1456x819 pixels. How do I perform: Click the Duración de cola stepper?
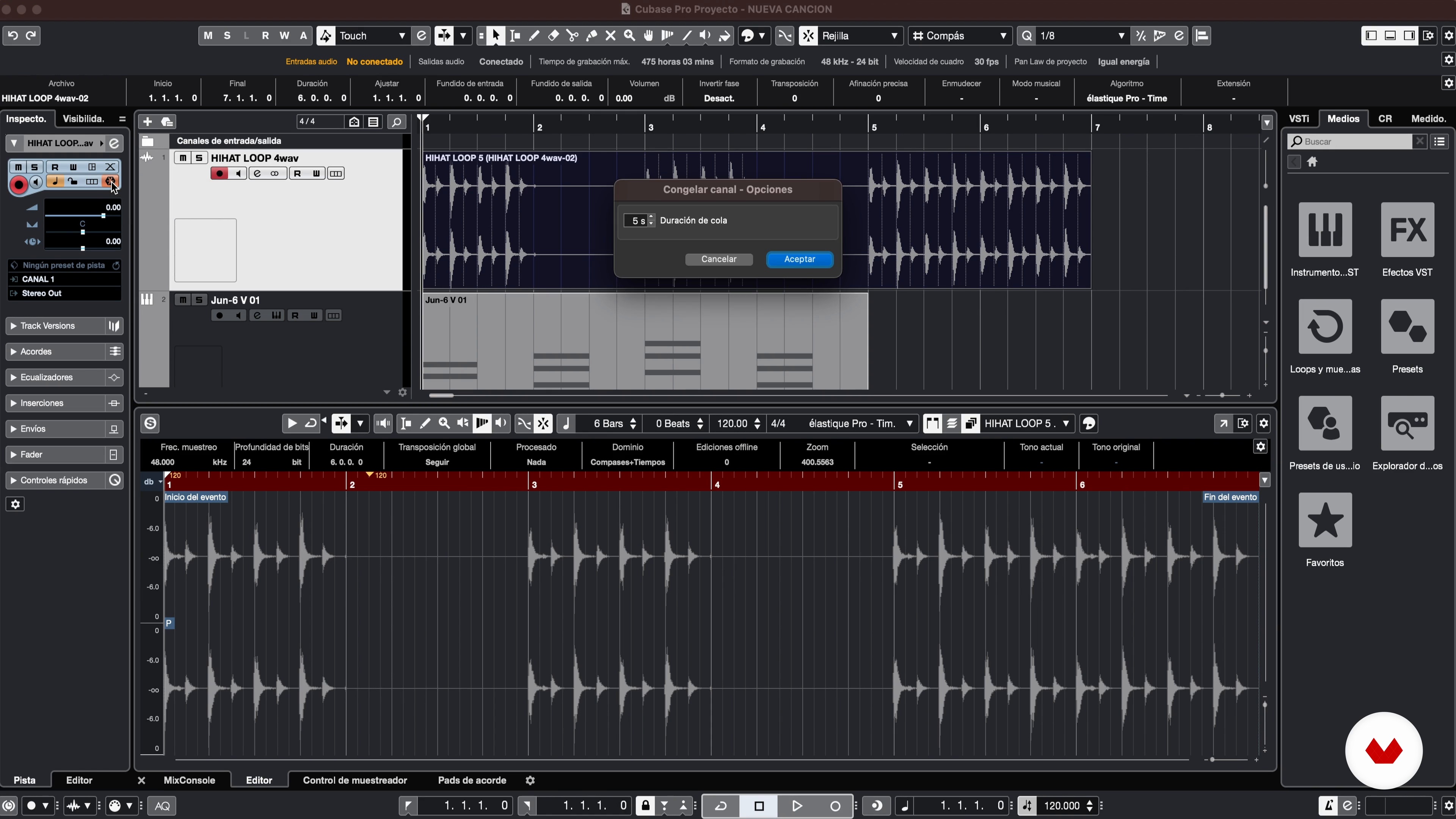pyautogui.click(x=651, y=220)
